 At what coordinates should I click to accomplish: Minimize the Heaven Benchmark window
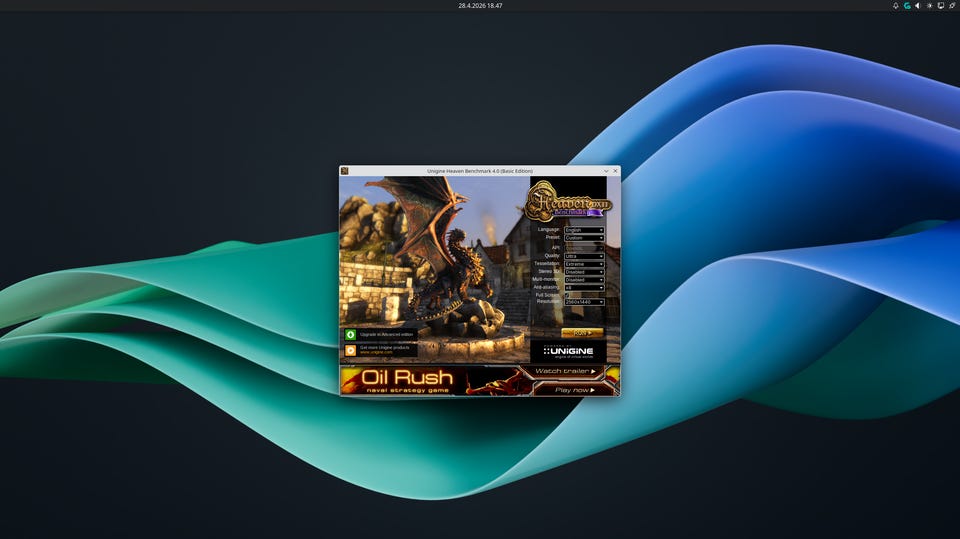606,171
